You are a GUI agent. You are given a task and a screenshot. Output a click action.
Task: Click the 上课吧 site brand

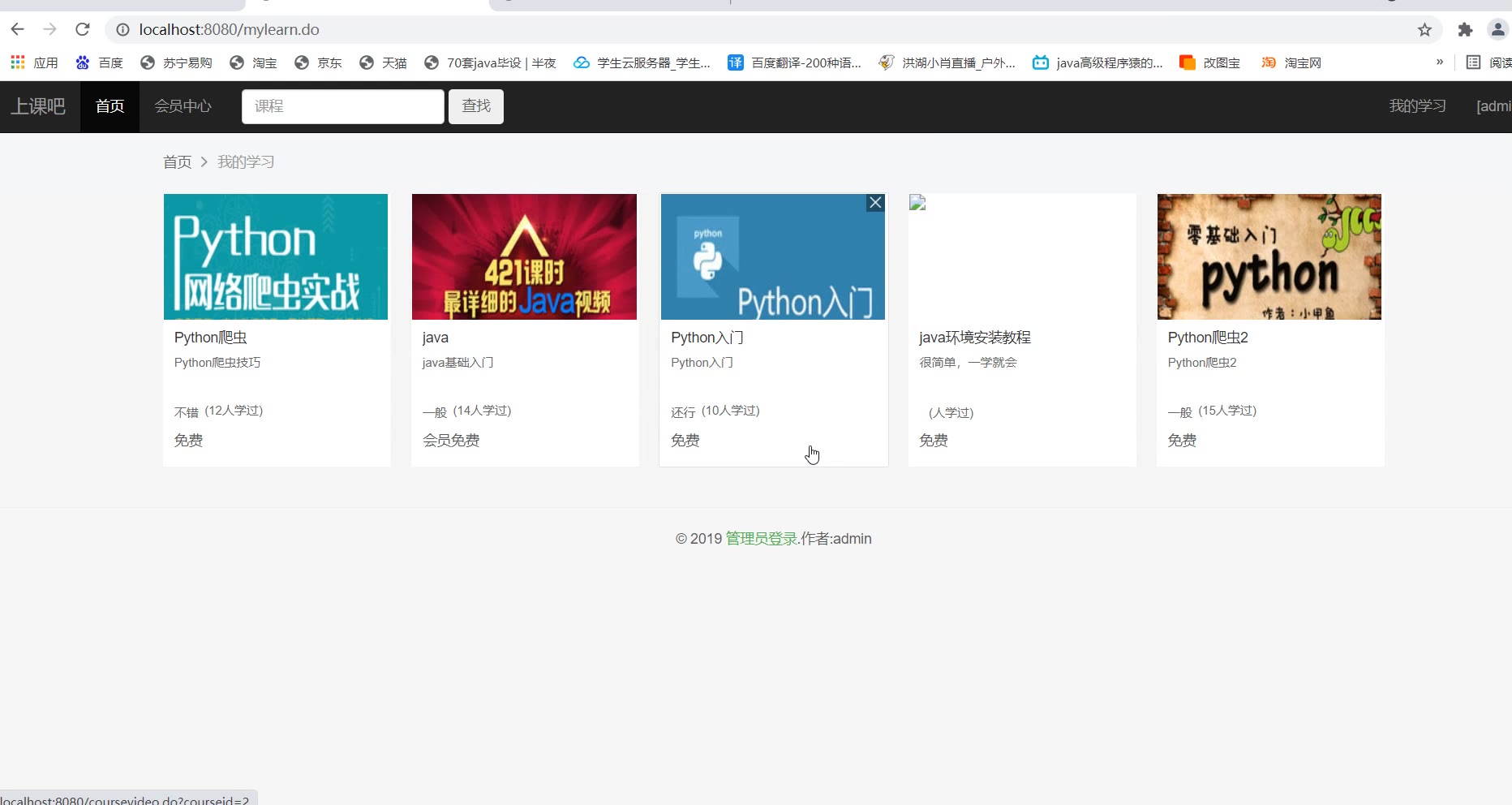point(38,106)
